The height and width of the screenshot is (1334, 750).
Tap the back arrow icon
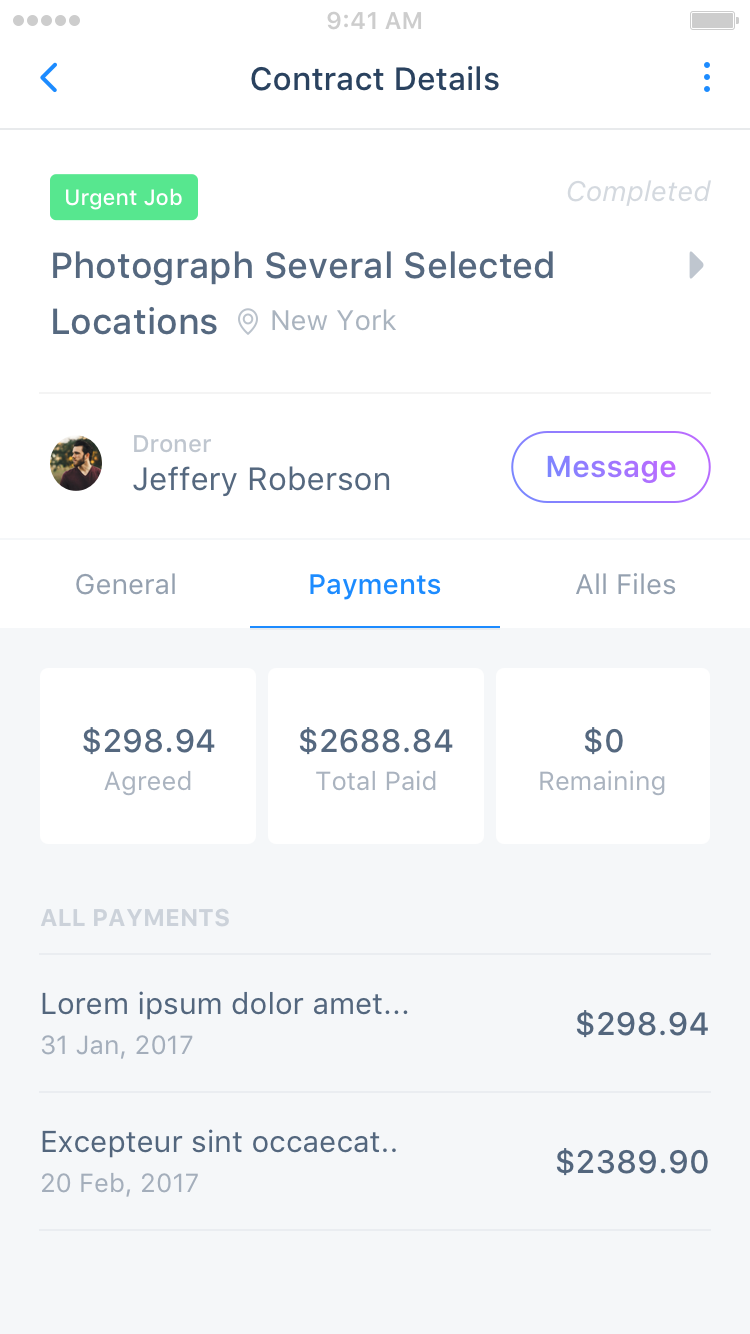(49, 78)
